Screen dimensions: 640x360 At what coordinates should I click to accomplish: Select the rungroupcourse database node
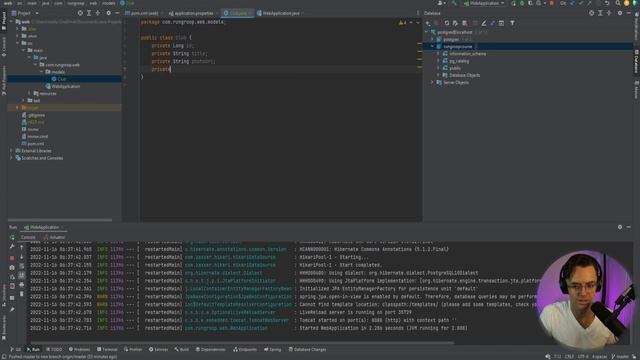(x=457, y=47)
